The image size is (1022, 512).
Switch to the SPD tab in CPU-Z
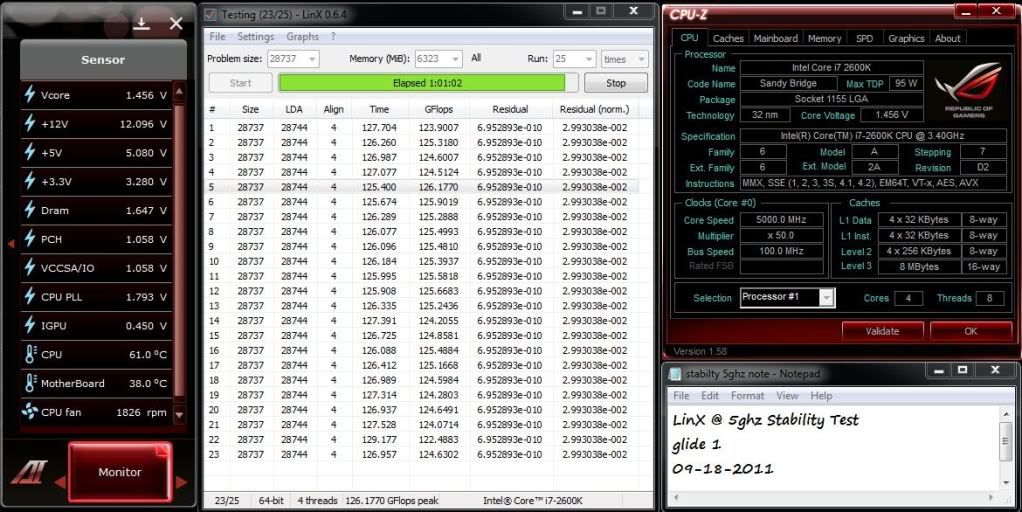tap(864, 38)
